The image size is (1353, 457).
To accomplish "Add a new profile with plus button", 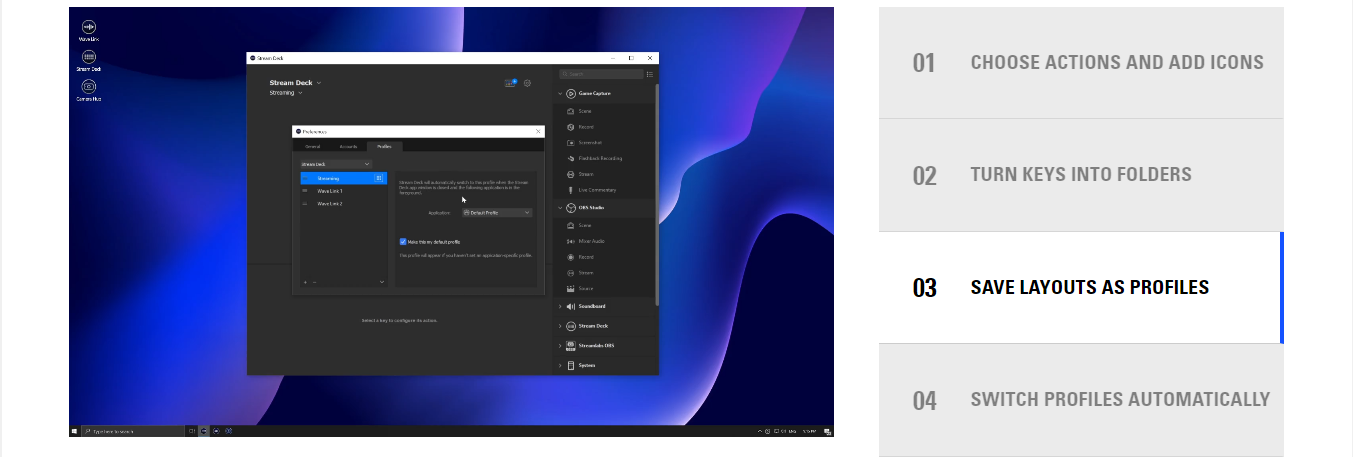I will (305, 282).
